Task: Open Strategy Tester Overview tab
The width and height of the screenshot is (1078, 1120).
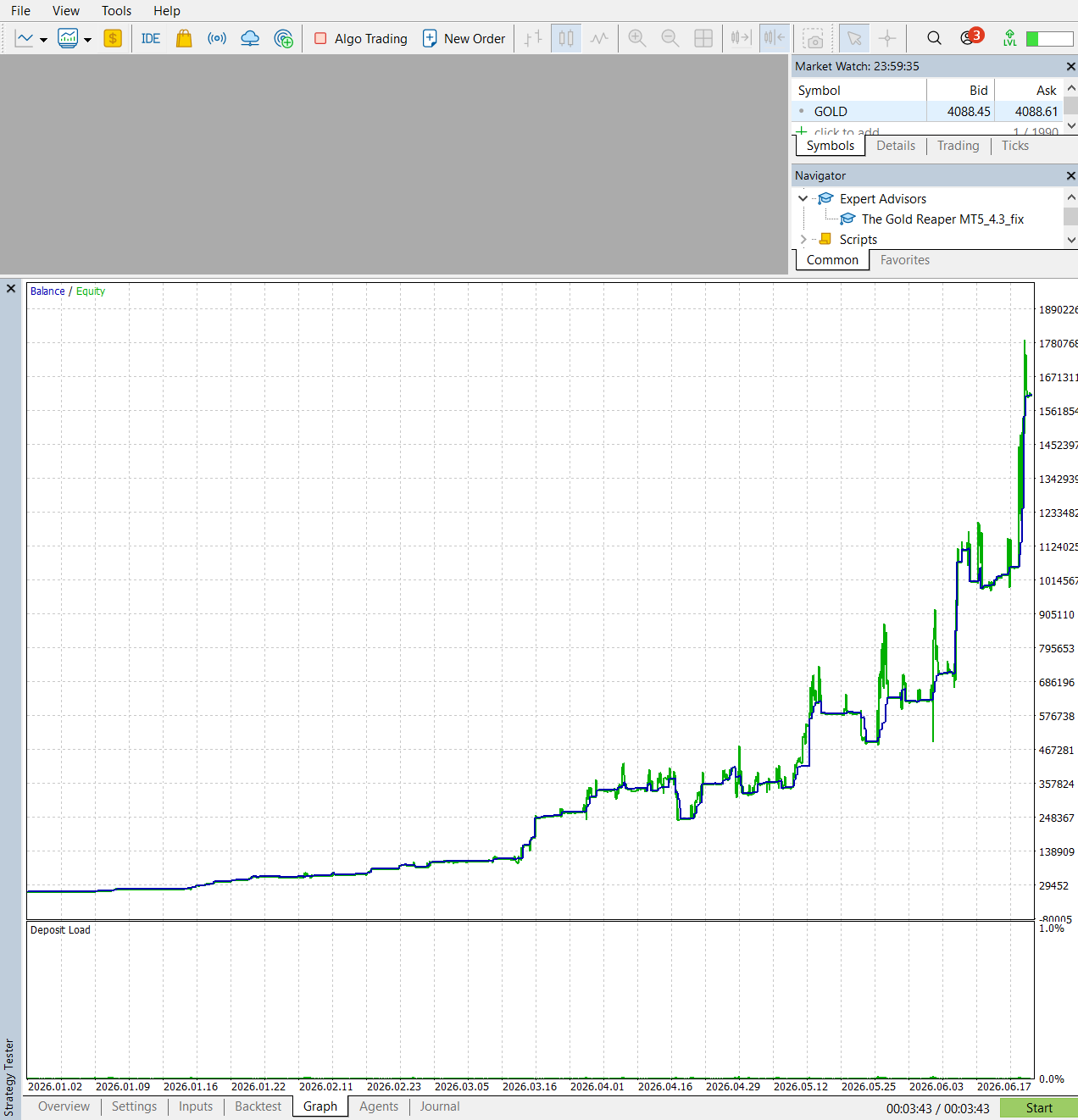Action: 64,1106
